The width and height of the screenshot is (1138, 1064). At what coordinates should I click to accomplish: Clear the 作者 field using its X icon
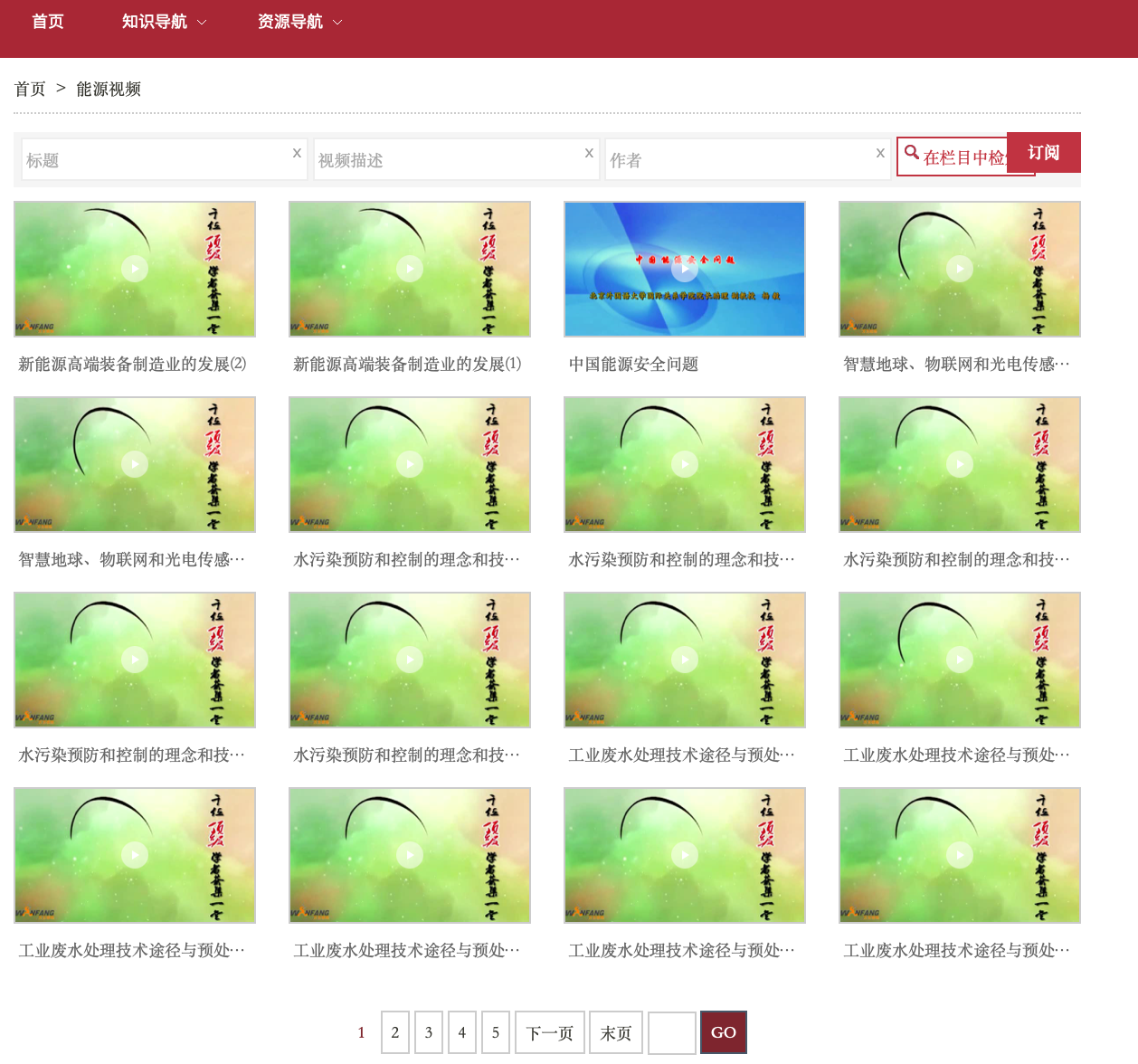880,153
